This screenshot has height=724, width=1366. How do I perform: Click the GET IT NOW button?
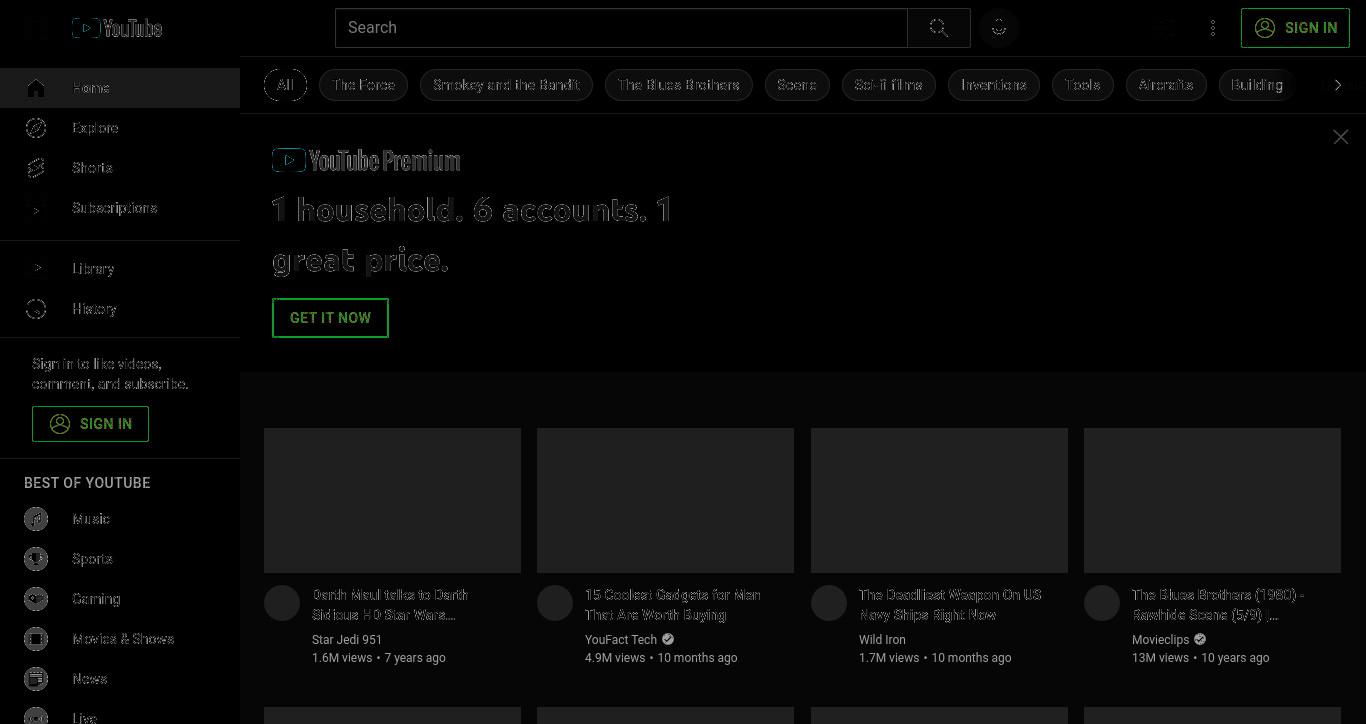click(330, 318)
